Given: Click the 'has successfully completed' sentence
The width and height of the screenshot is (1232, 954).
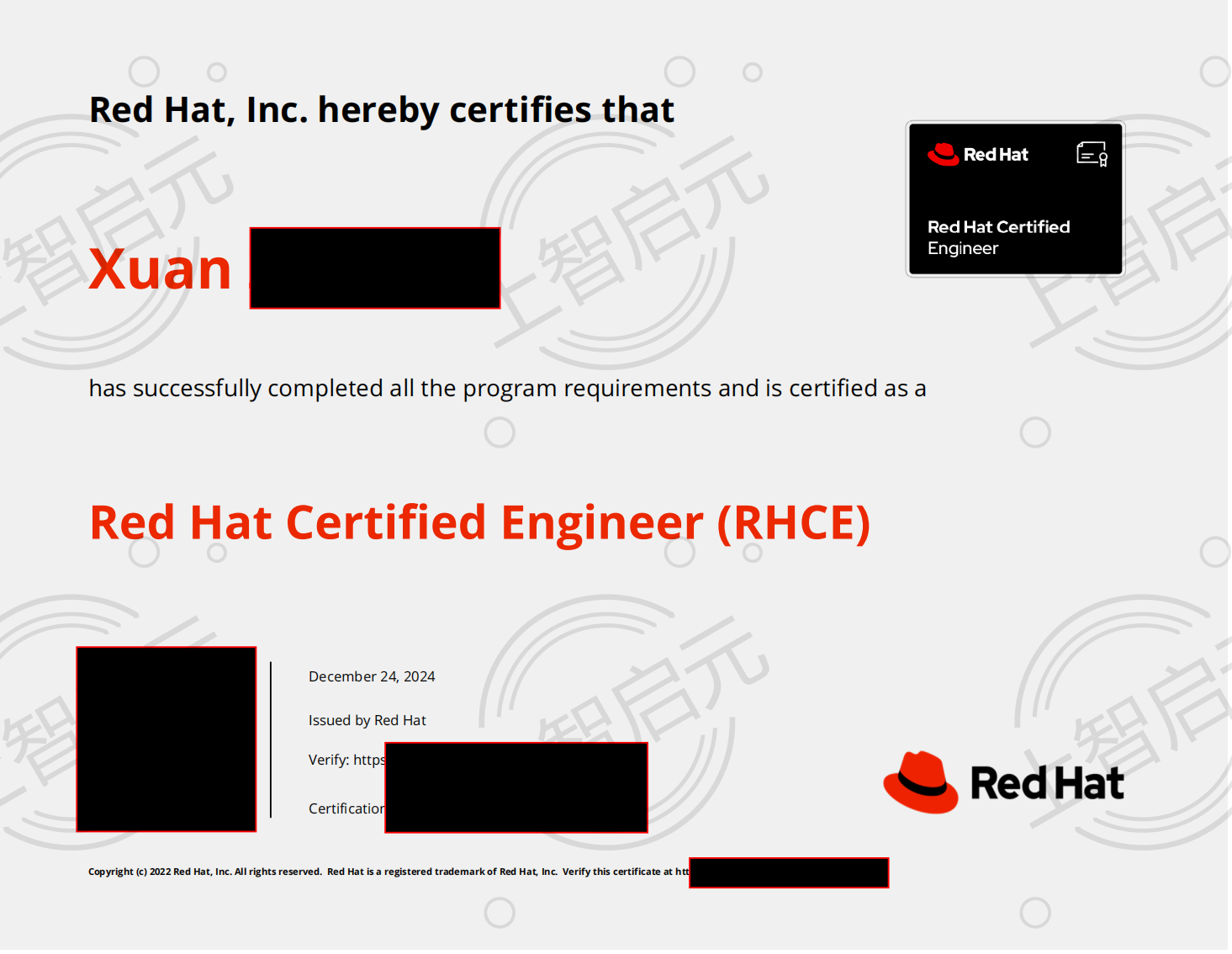Looking at the screenshot, I should 508,389.
